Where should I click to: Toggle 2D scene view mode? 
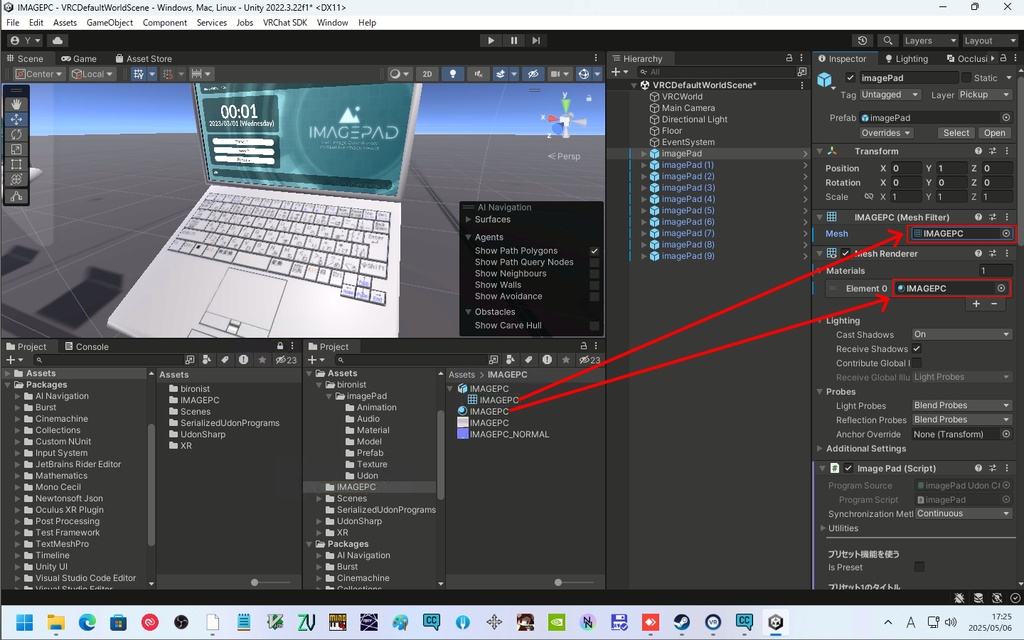[x=427, y=74]
